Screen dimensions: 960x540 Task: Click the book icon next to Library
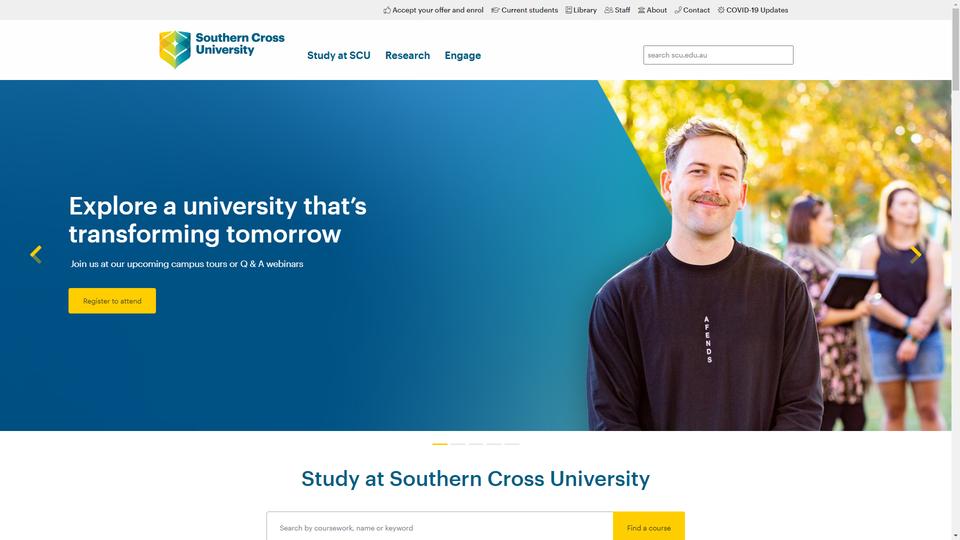[x=568, y=10]
